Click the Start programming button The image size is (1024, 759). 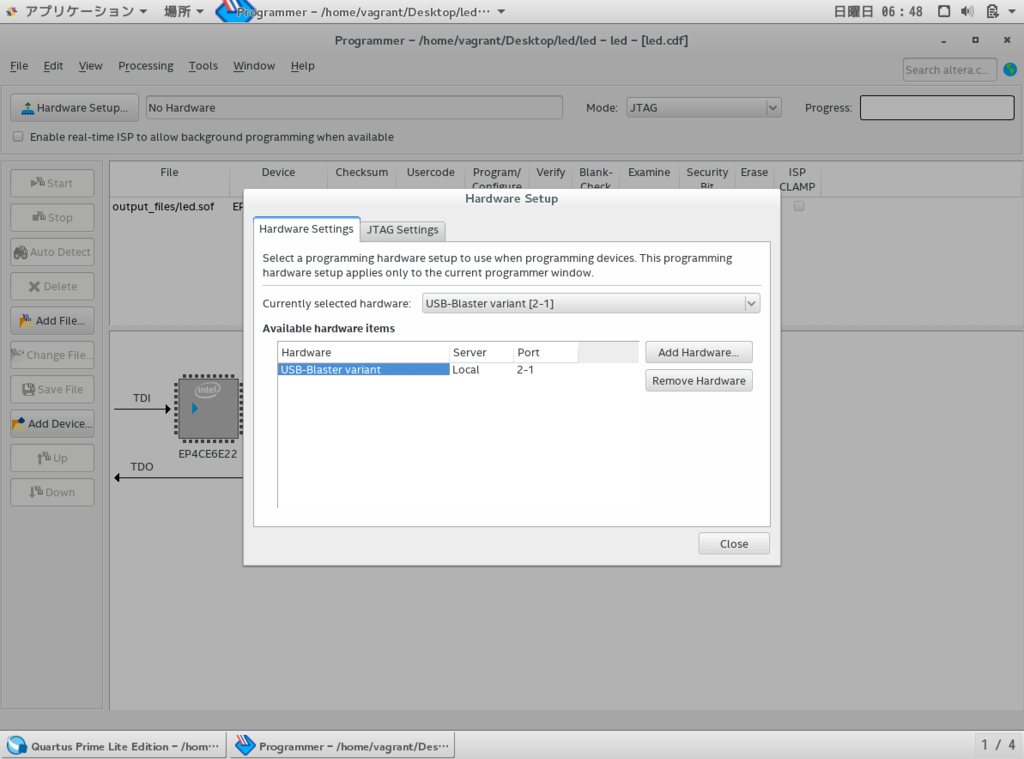click(x=52, y=183)
